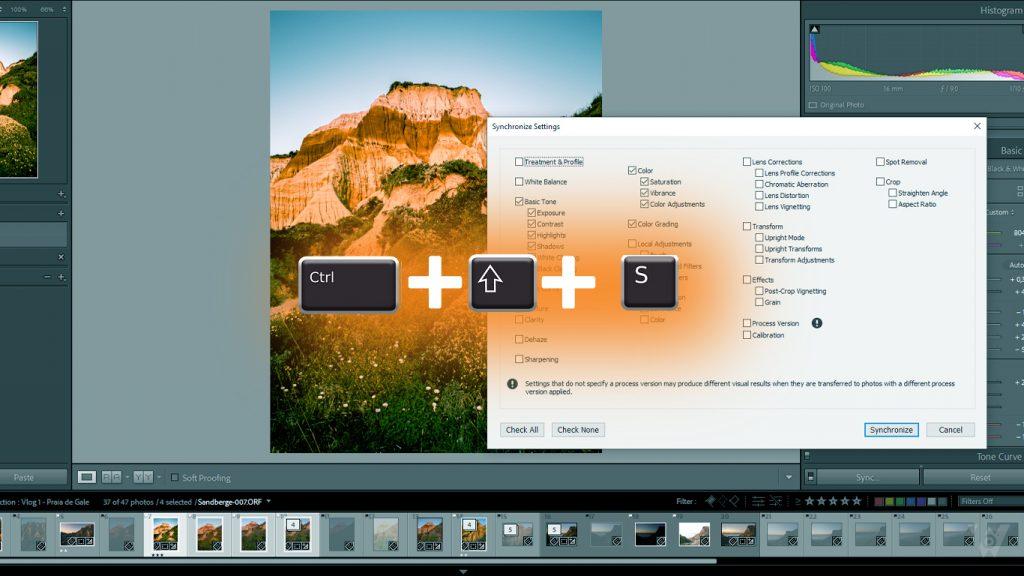This screenshot has height=576, width=1024.
Task: Confirm with the Synchronize button
Action: [x=891, y=430]
